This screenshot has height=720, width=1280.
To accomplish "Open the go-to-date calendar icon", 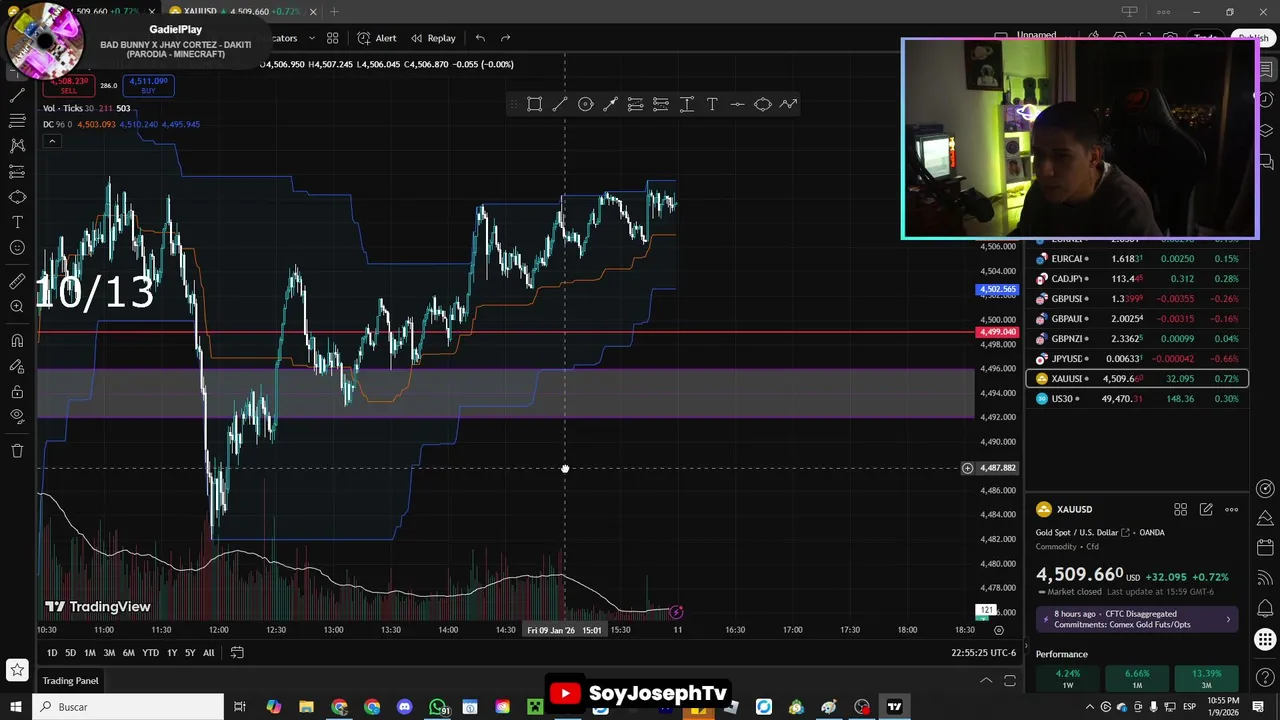I will click(x=237, y=653).
